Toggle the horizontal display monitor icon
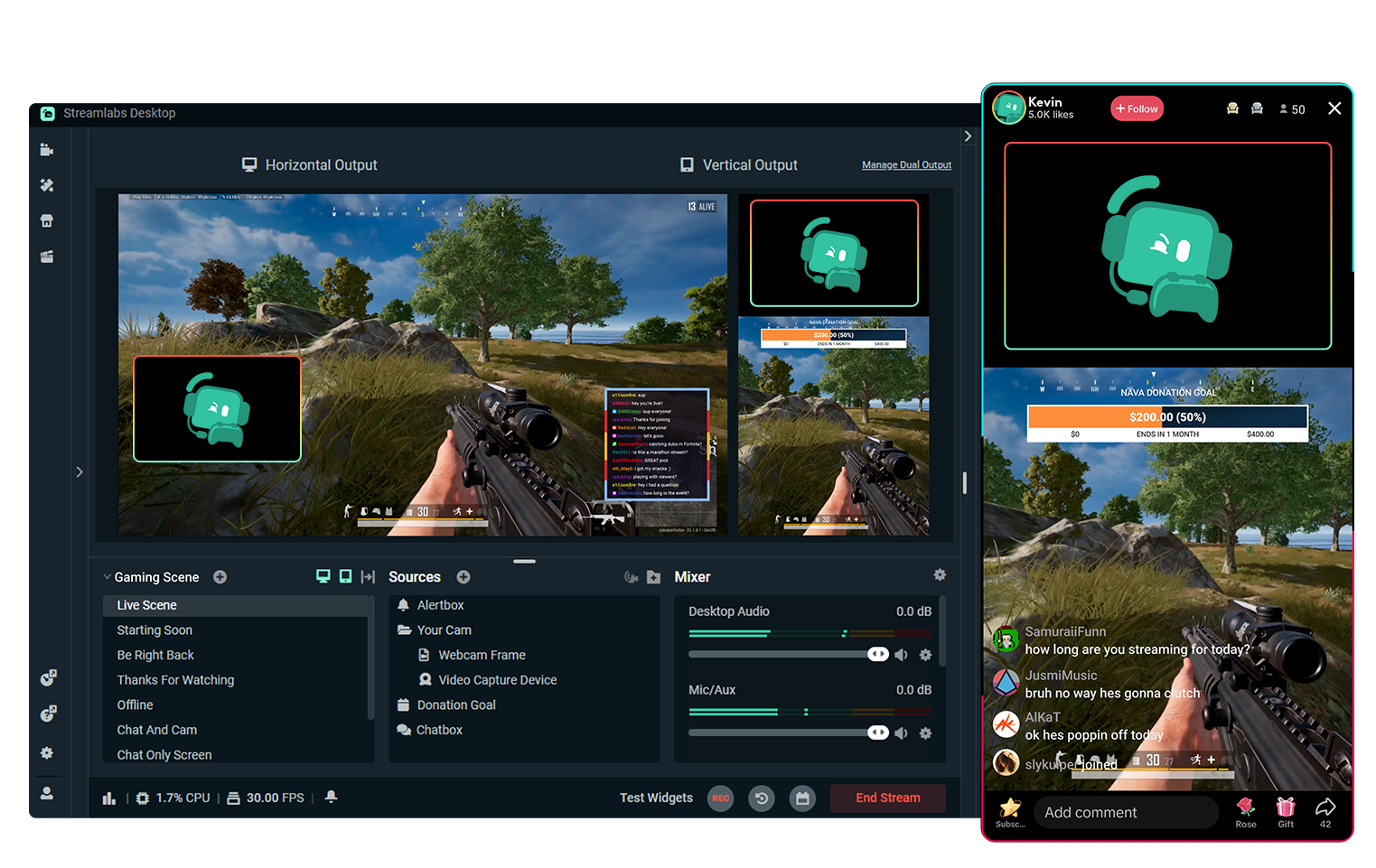Viewport: 1376px width, 868px height. click(x=323, y=575)
